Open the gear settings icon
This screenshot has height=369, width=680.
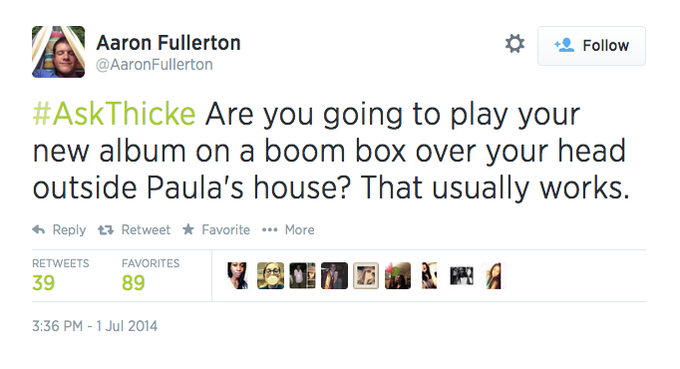point(515,44)
